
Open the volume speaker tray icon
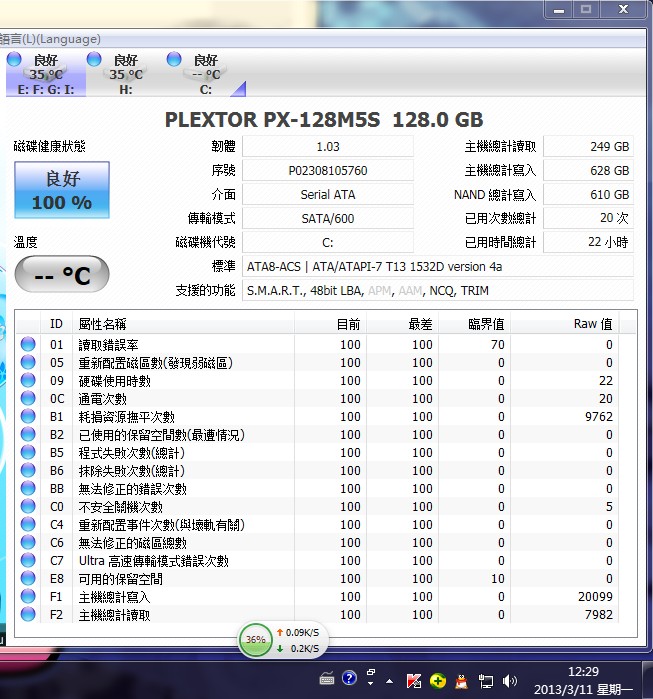(x=509, y=681)
